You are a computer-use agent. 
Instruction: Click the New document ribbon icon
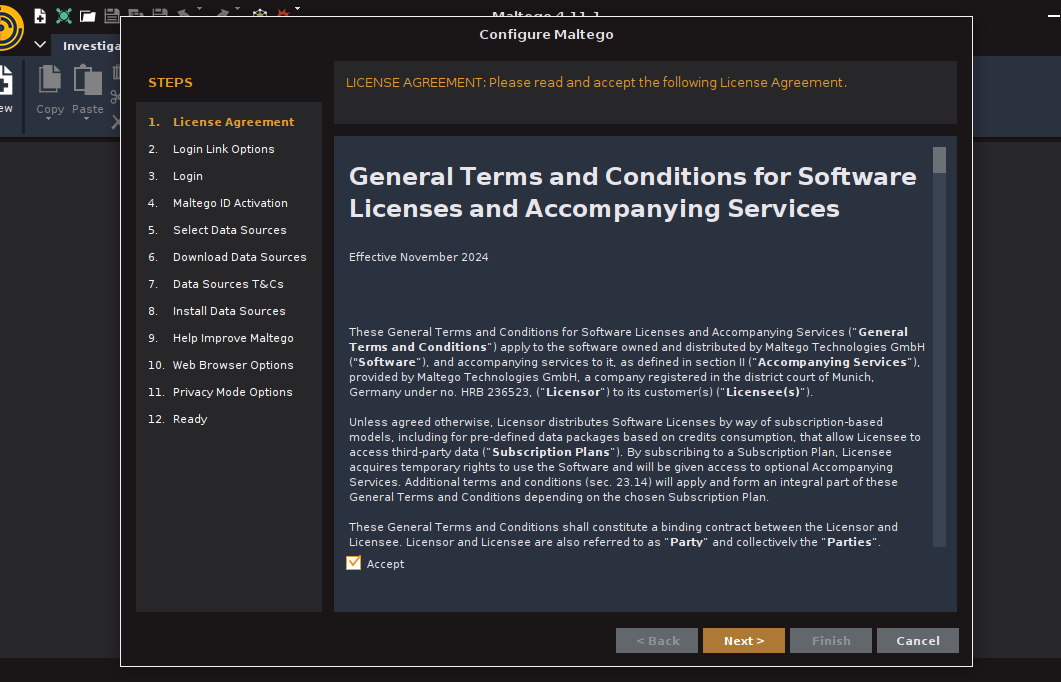pyautogui.click(x=5, y=80)
